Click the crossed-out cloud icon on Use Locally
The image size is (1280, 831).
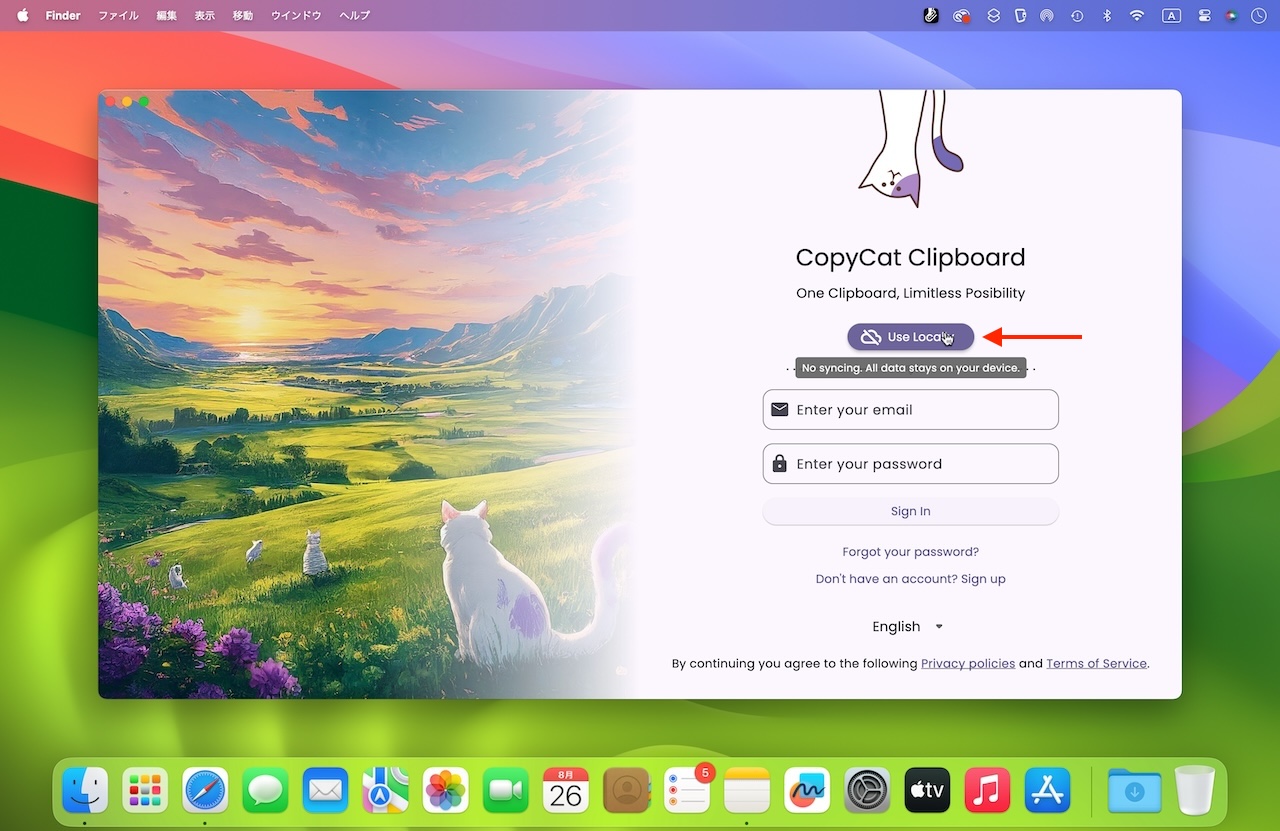click(x=871, y=337)
